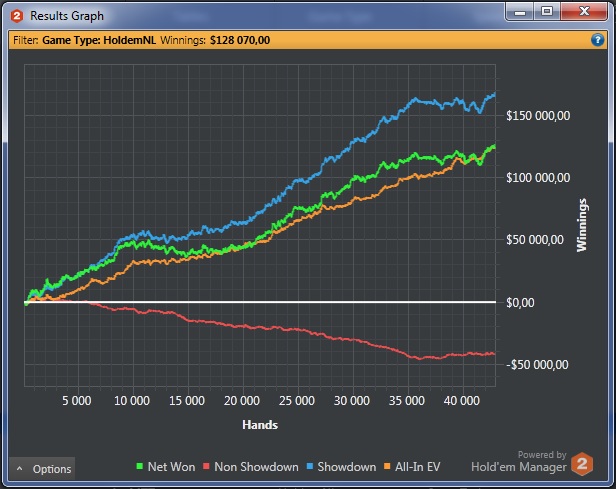
Task: Click the All-In EV legend label
Action: point(418,467)
